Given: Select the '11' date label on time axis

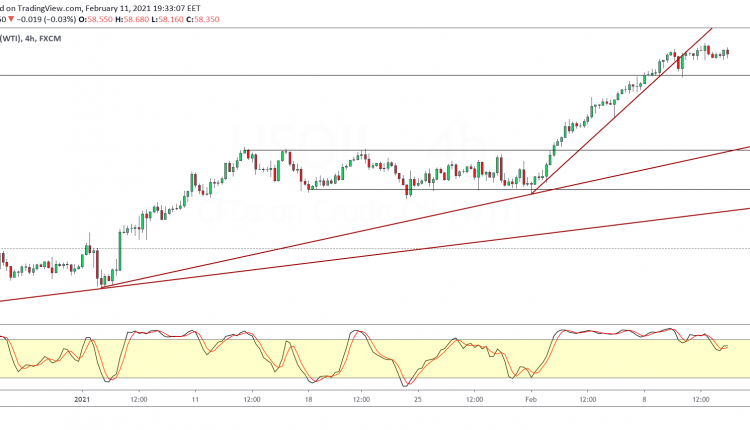Looking at the screenshot, I should tap(195, 400).
